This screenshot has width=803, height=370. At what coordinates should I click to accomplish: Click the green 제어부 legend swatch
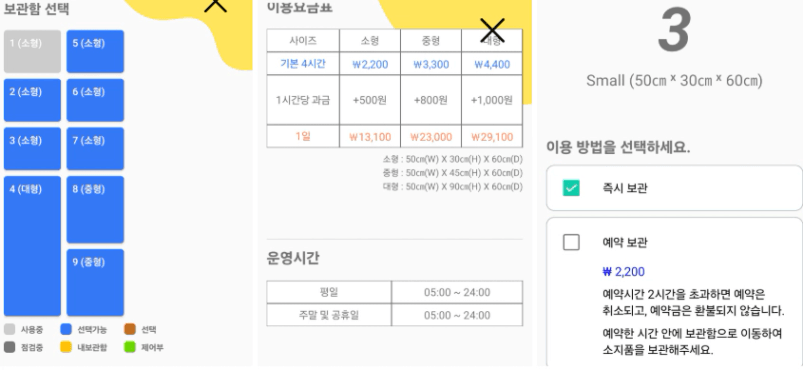130,347
